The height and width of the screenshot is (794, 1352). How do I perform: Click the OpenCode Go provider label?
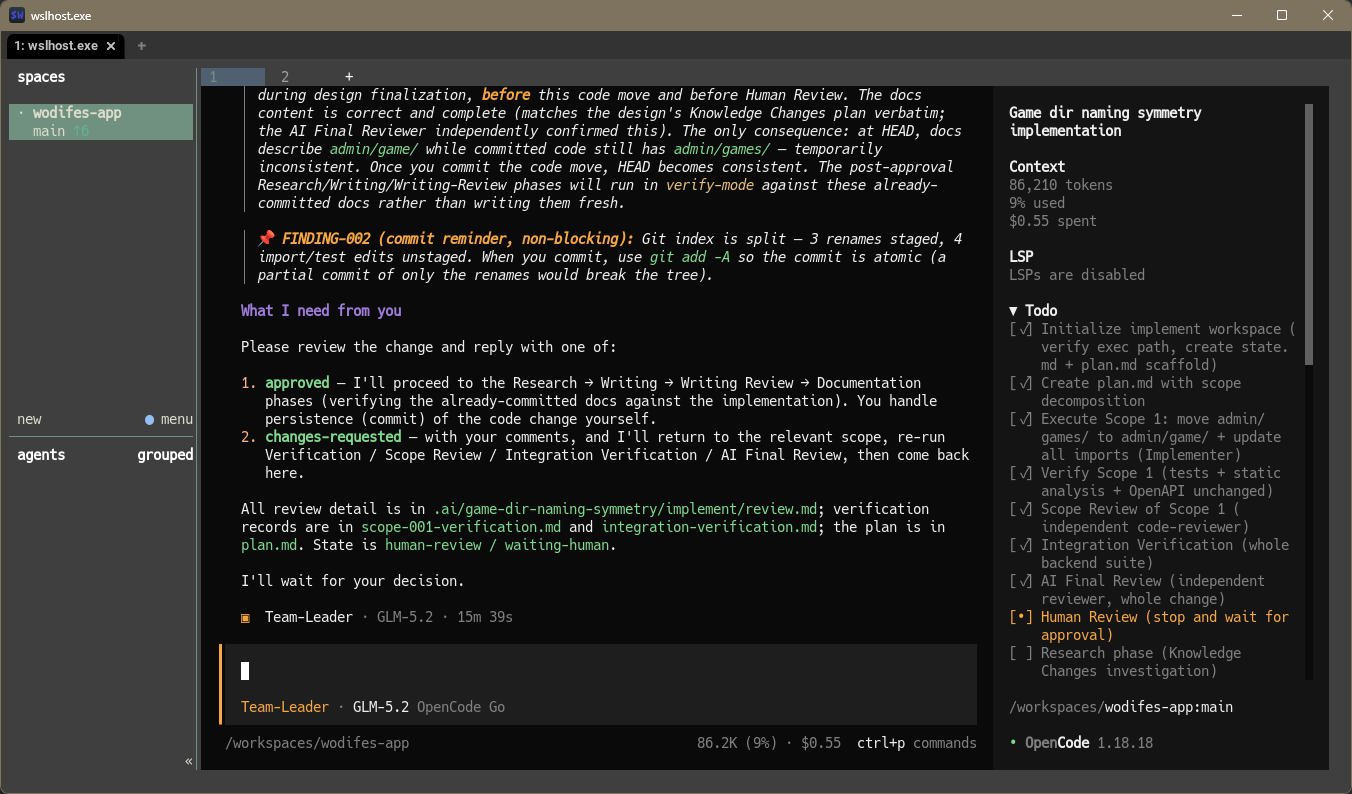[461, 707]
